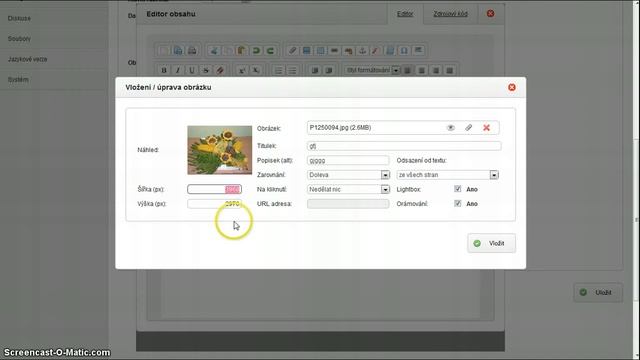
Task: Remove image with red X in Obrázek row
Action: click(x=486, y=128)
